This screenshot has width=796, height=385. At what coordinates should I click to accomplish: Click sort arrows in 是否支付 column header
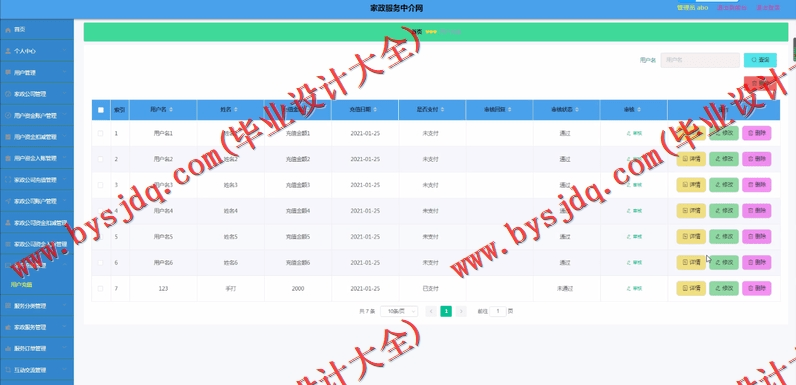[442, 110]
